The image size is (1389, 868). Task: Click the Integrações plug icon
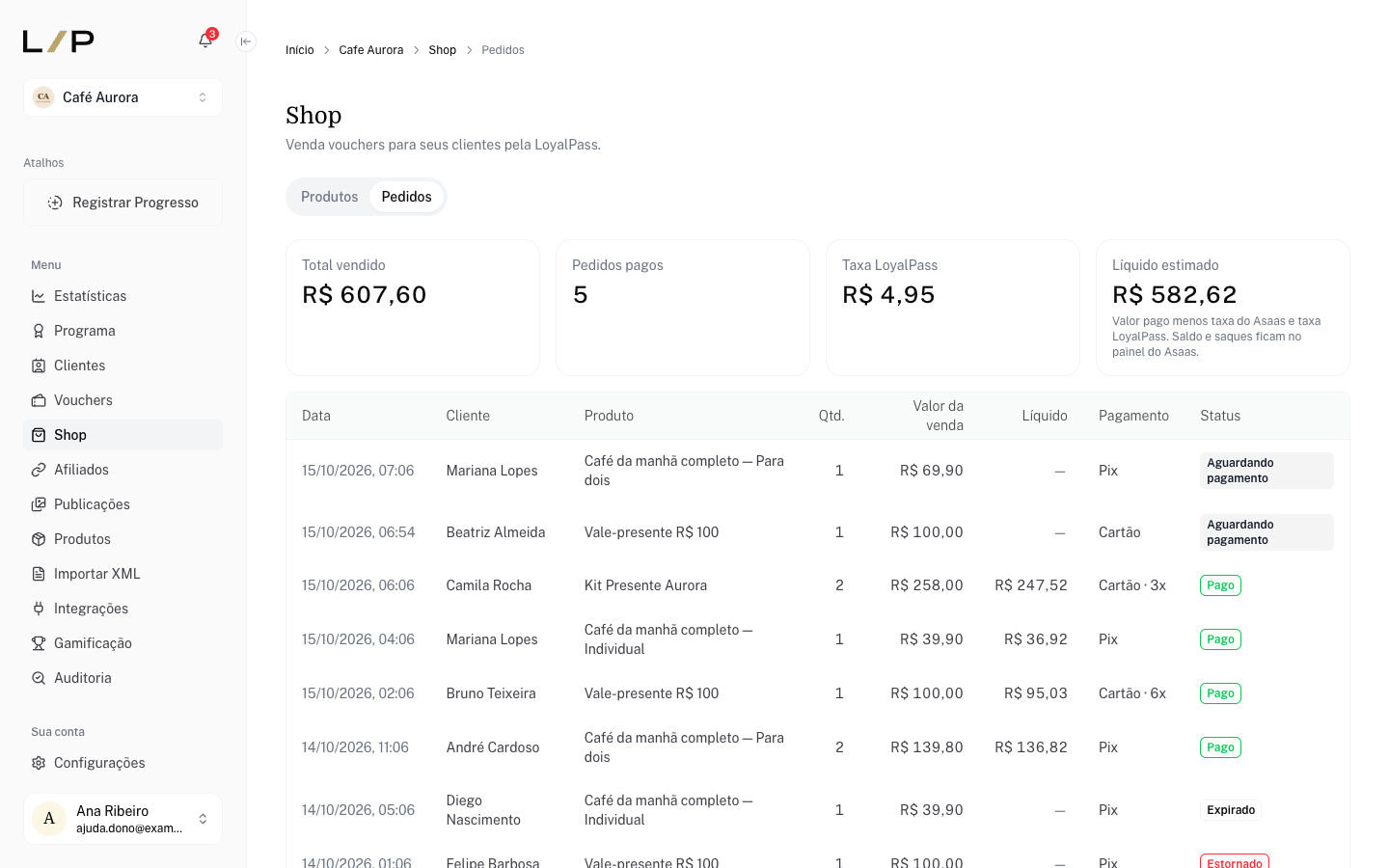coord(39,609)
